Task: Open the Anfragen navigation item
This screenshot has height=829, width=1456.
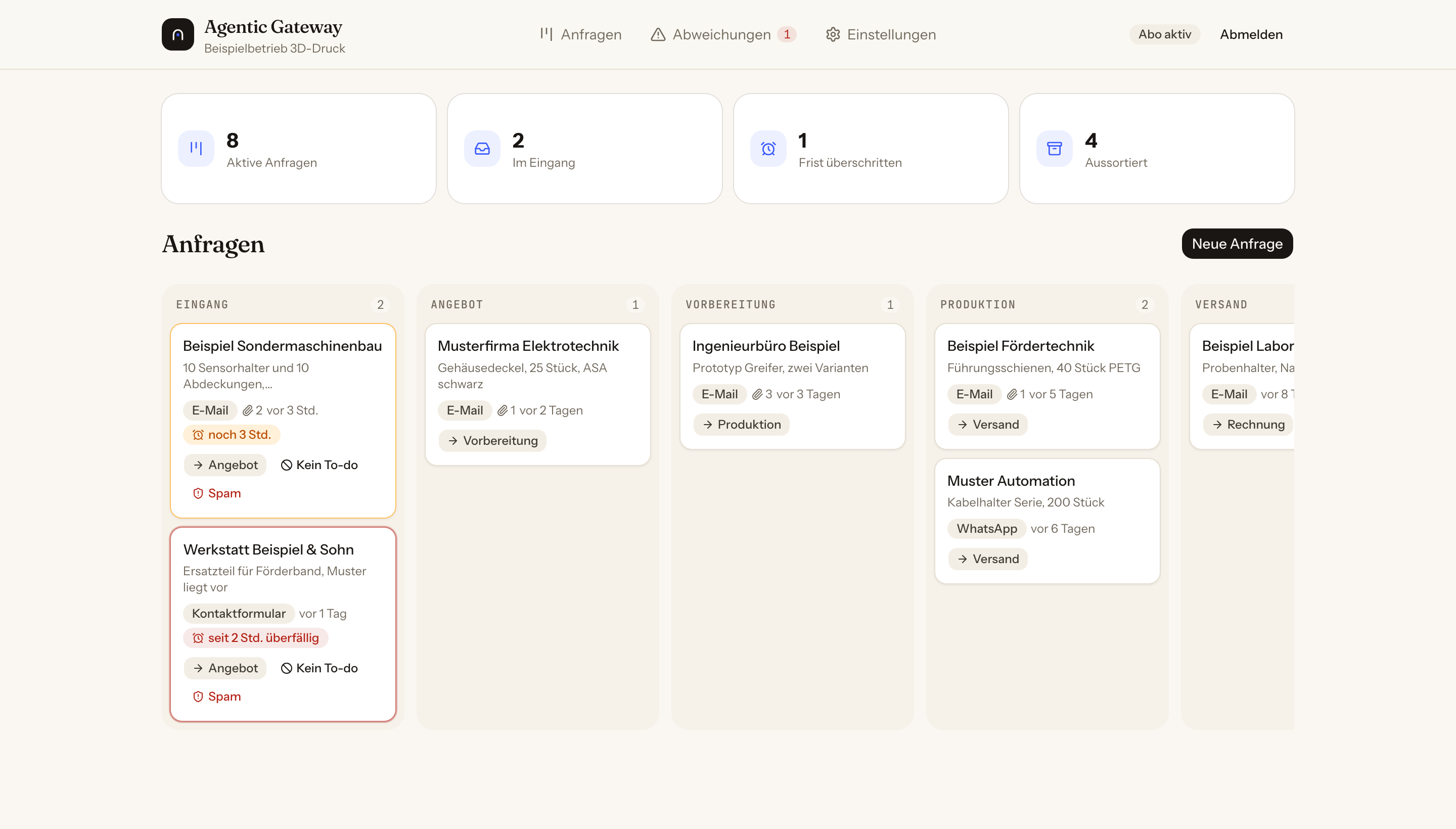Action: click(581, 34)
